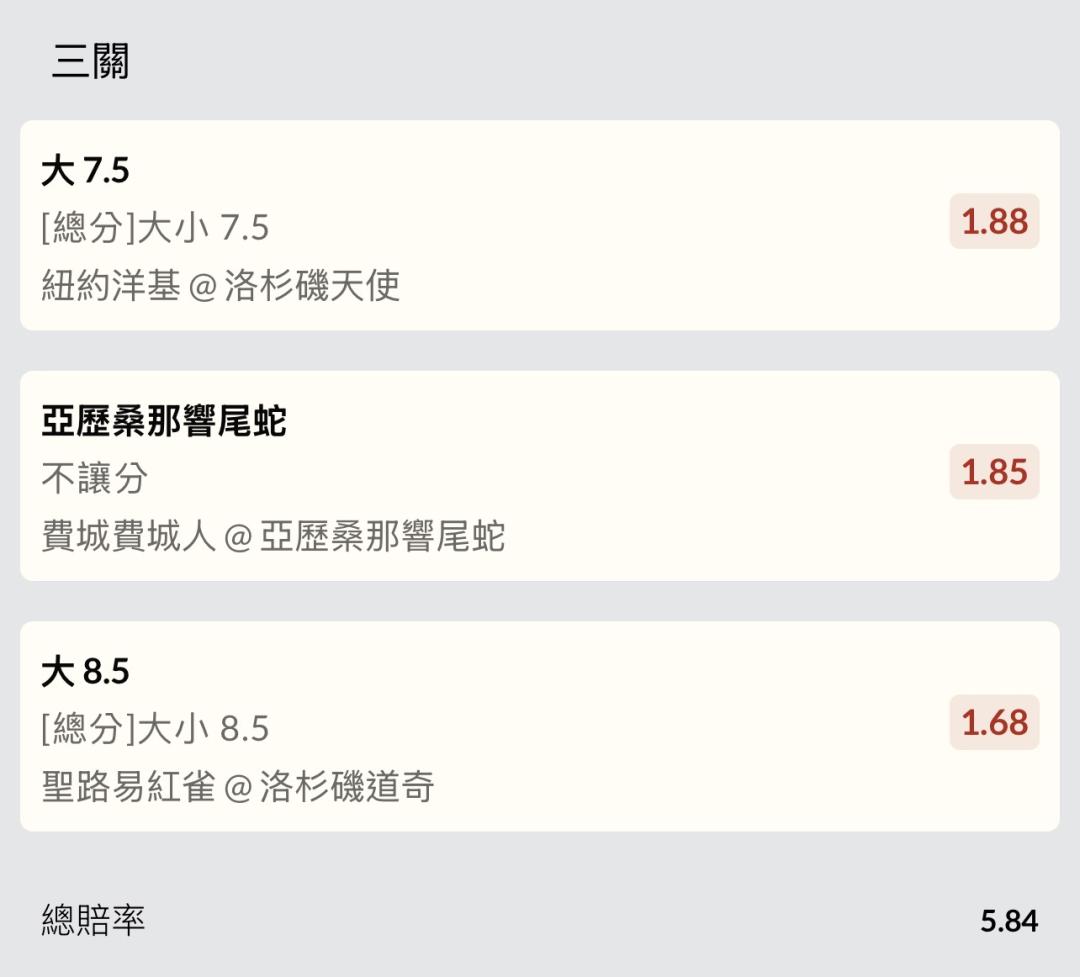1080x977 pixels.
Task: Open the first bet card (Yankees game)
Action: [x=540, y=225]
